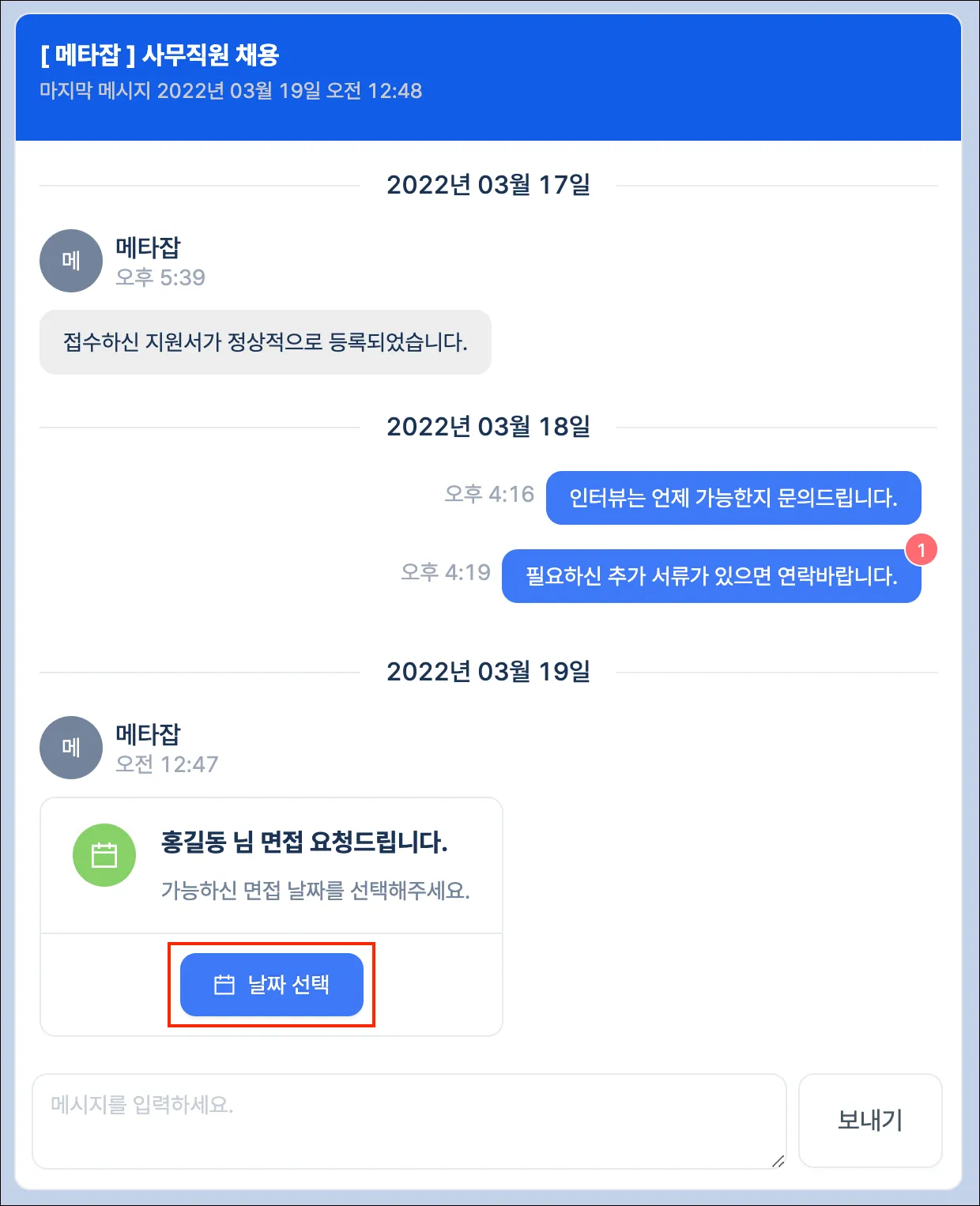The height and width of the screenshot is (1206, 980).
Task: Click the 2022년 03월 17일 date divider
Action: tap(488, 186)
